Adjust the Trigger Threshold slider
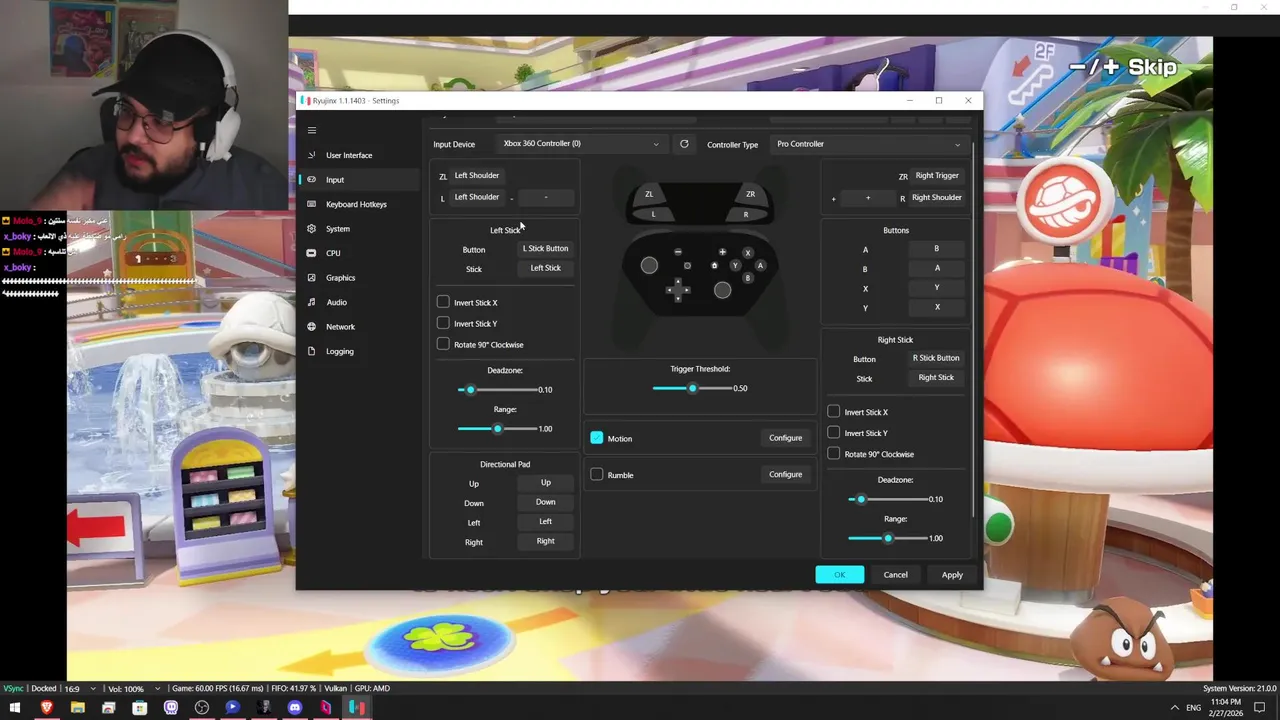The height and width of the screenshot is (720, 1280). pos(692,388)
